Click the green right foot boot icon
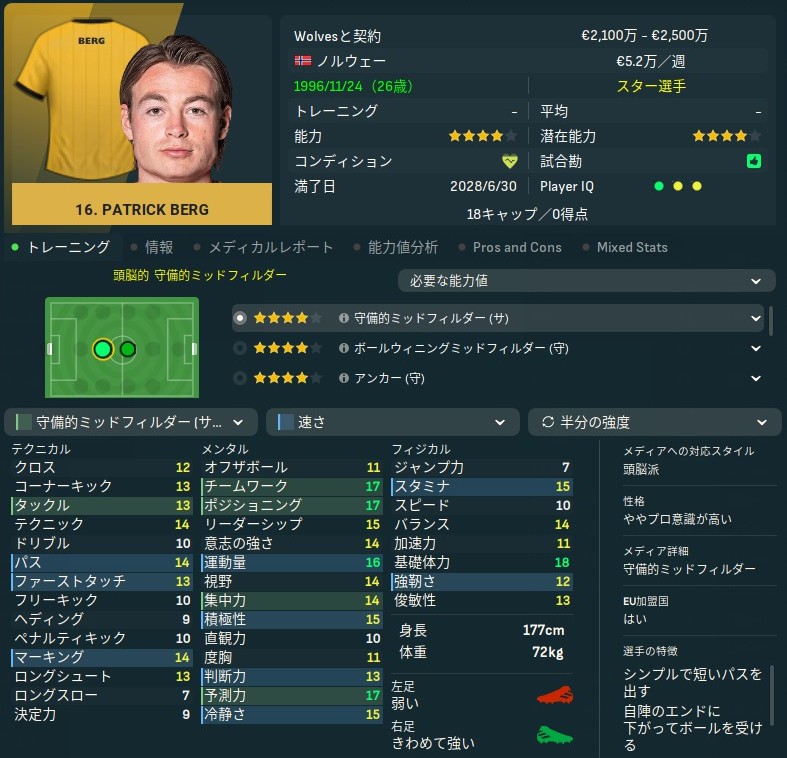Screen dimensions: 787x758 click(555, 735)
